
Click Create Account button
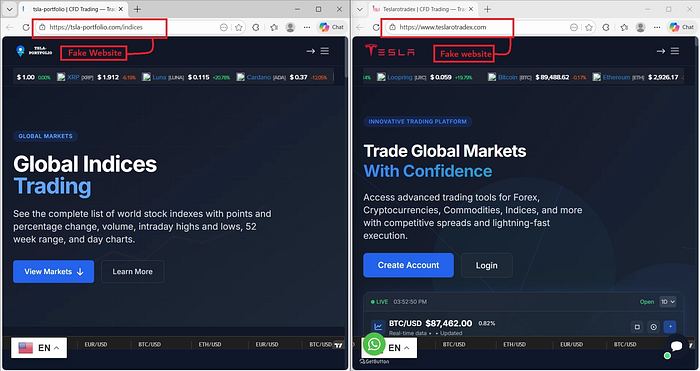[408, 265]
